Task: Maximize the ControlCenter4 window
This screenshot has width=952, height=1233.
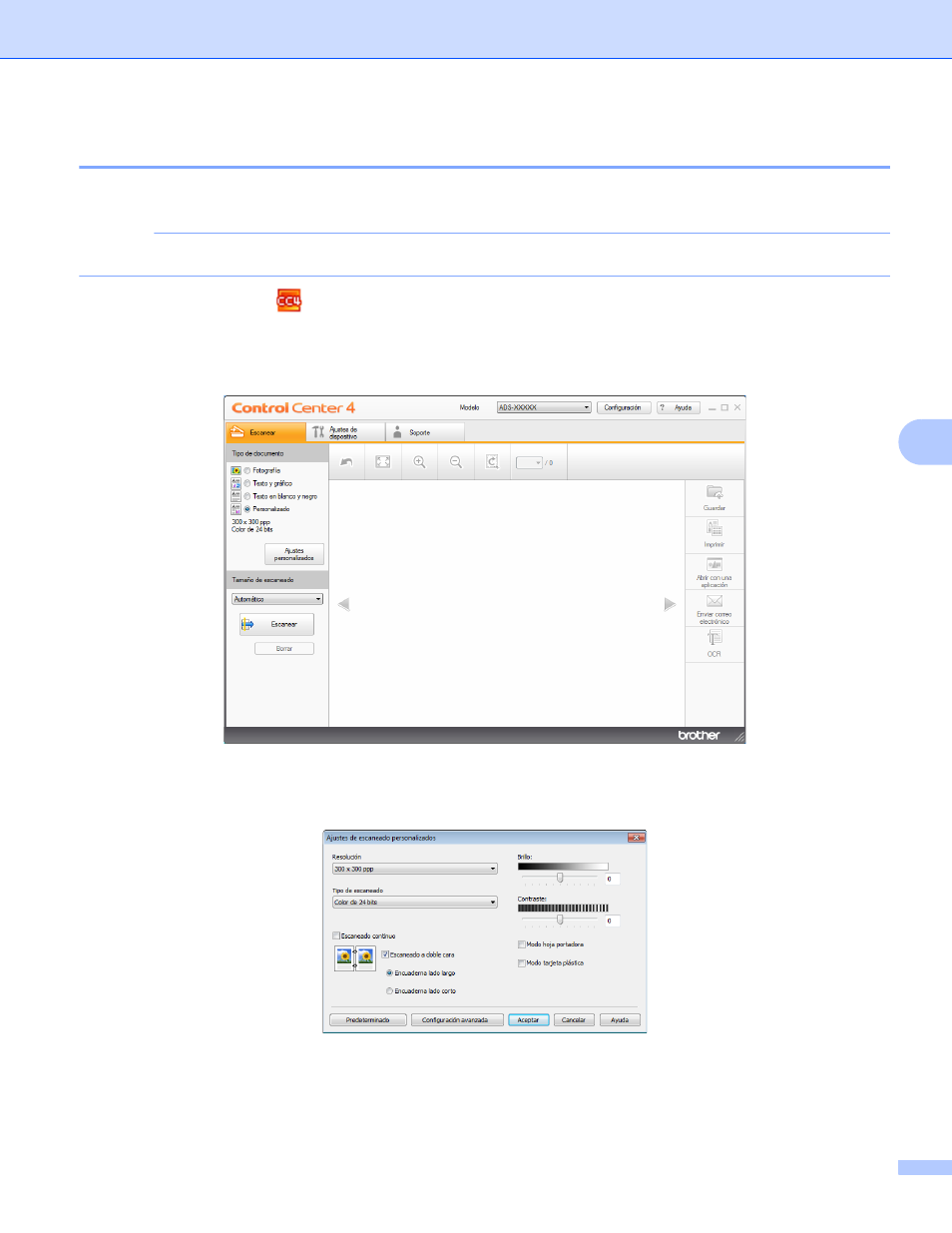Action: click(x=724, y=407)
